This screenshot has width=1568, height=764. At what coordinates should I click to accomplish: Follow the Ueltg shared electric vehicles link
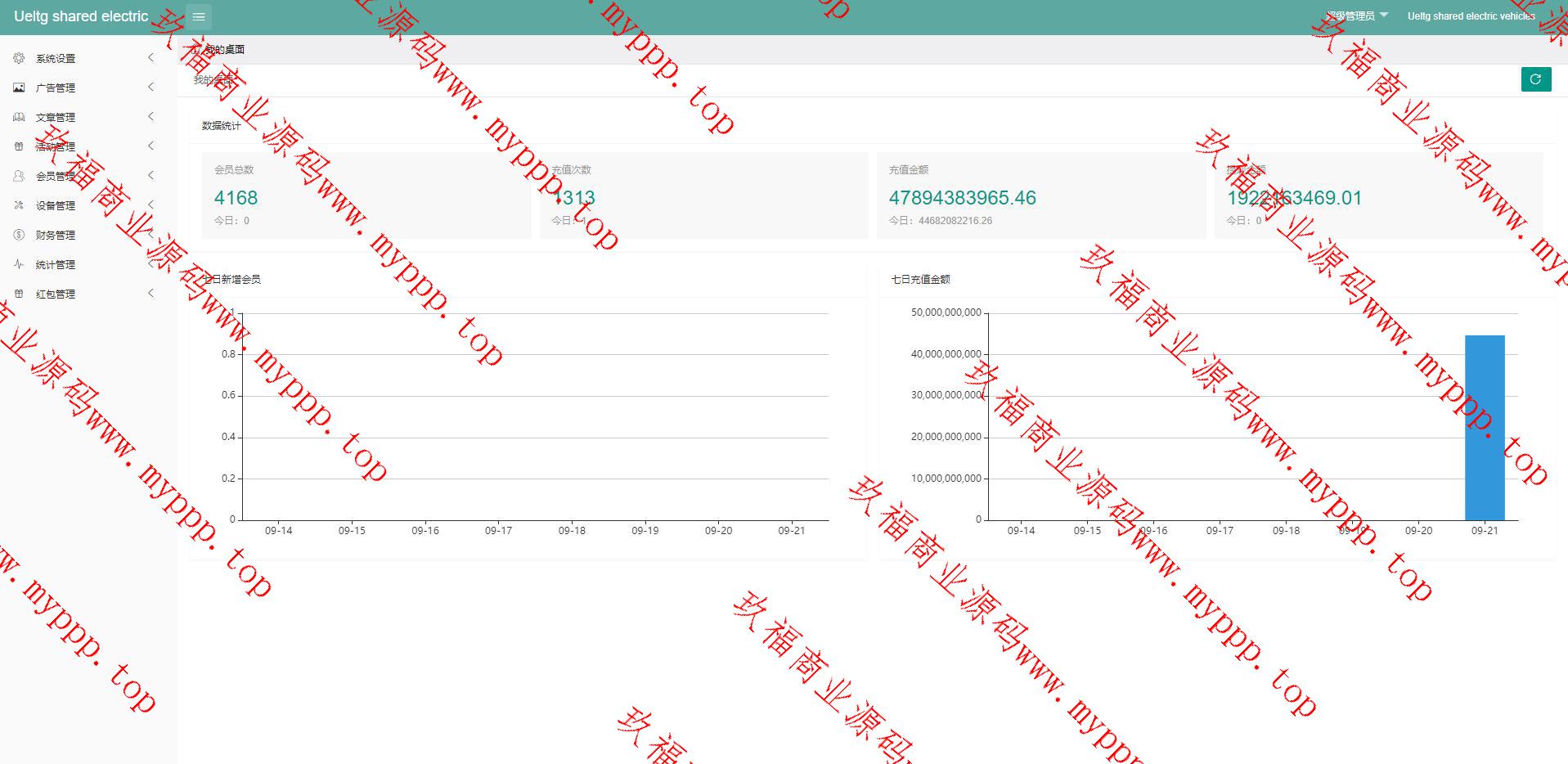coord(1471,16)
